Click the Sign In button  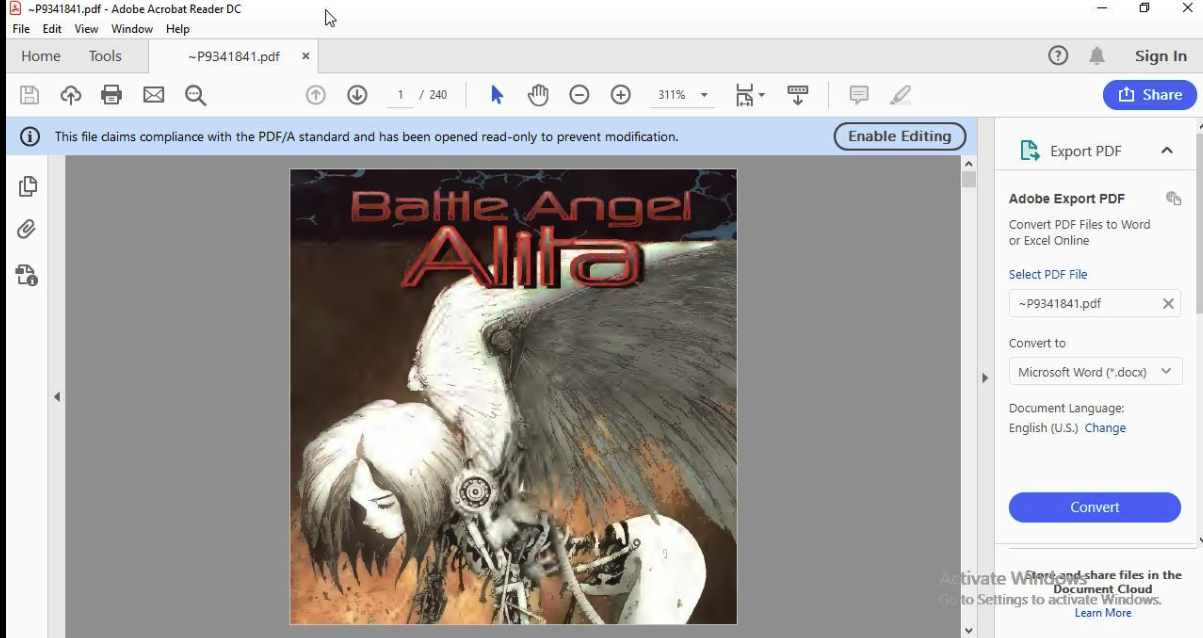1160,56
